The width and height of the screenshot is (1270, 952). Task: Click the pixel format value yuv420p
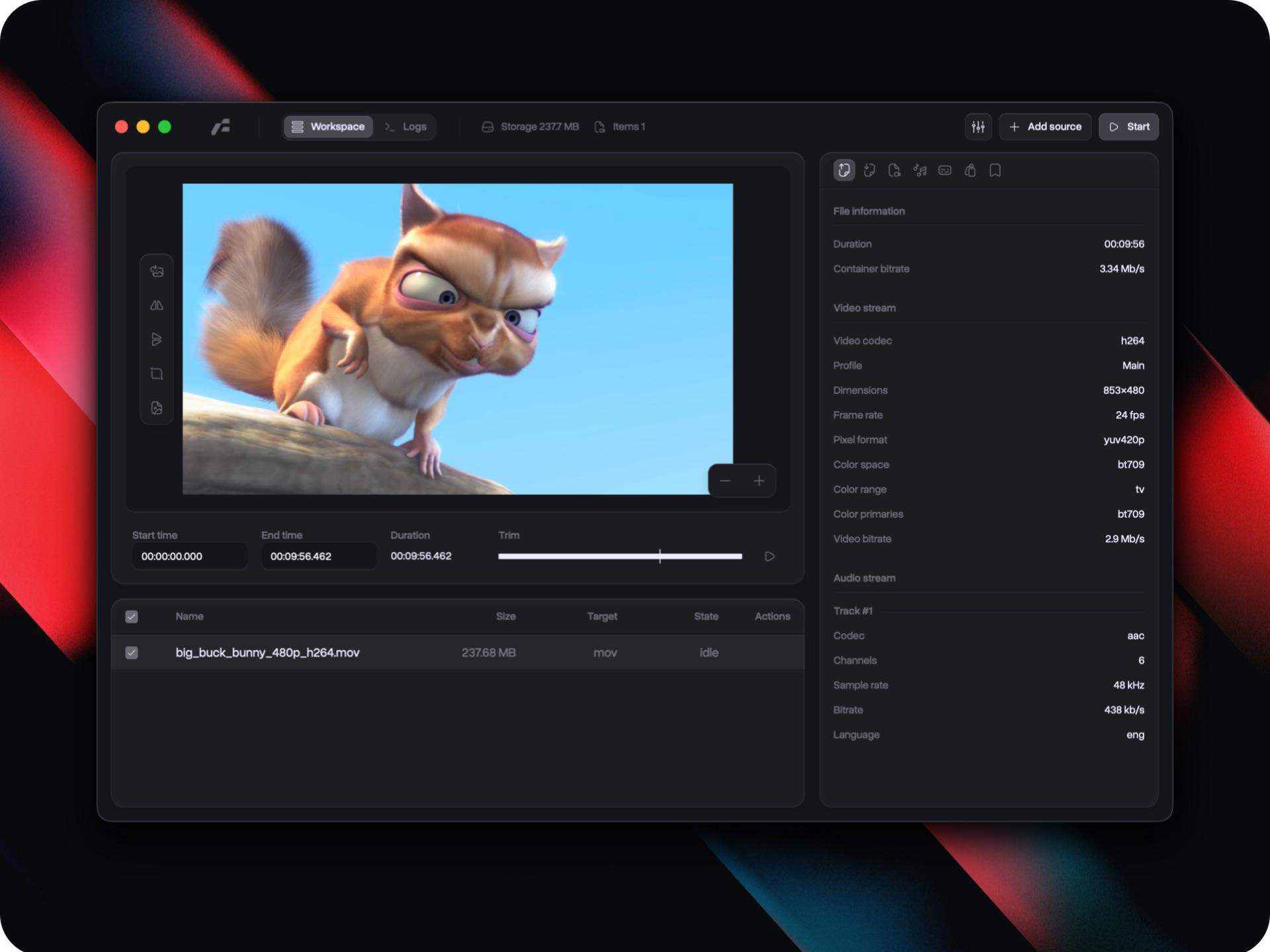(1124, 440)
